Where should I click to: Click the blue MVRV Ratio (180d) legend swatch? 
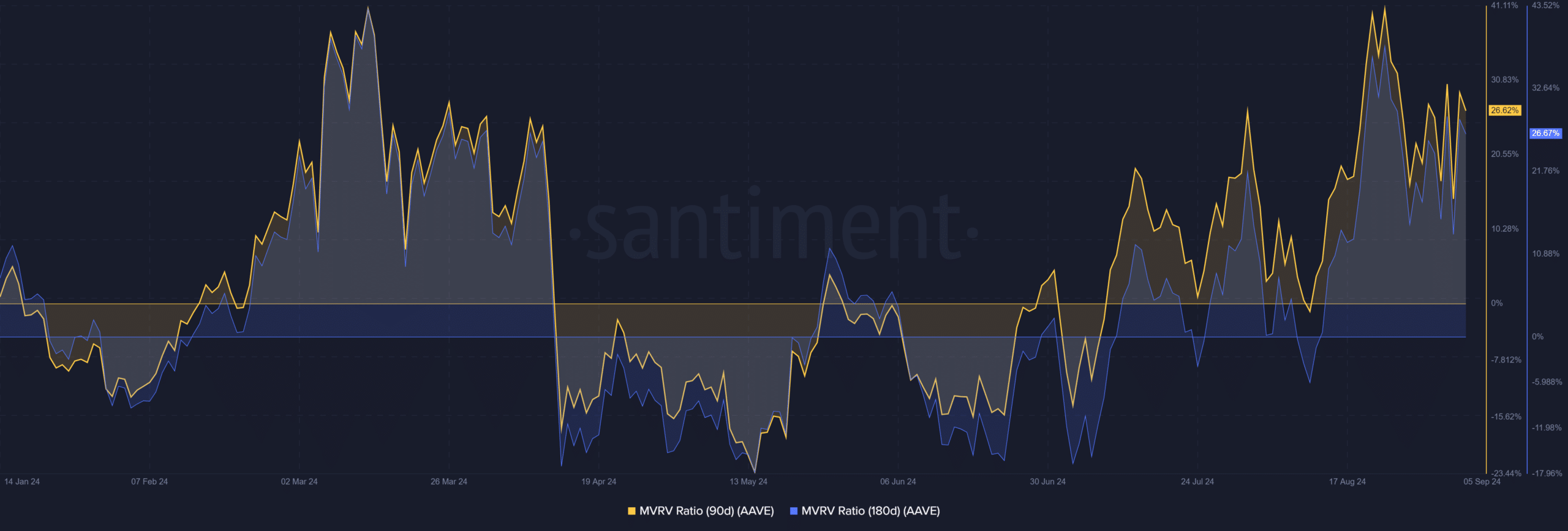[x=794, y=511]
